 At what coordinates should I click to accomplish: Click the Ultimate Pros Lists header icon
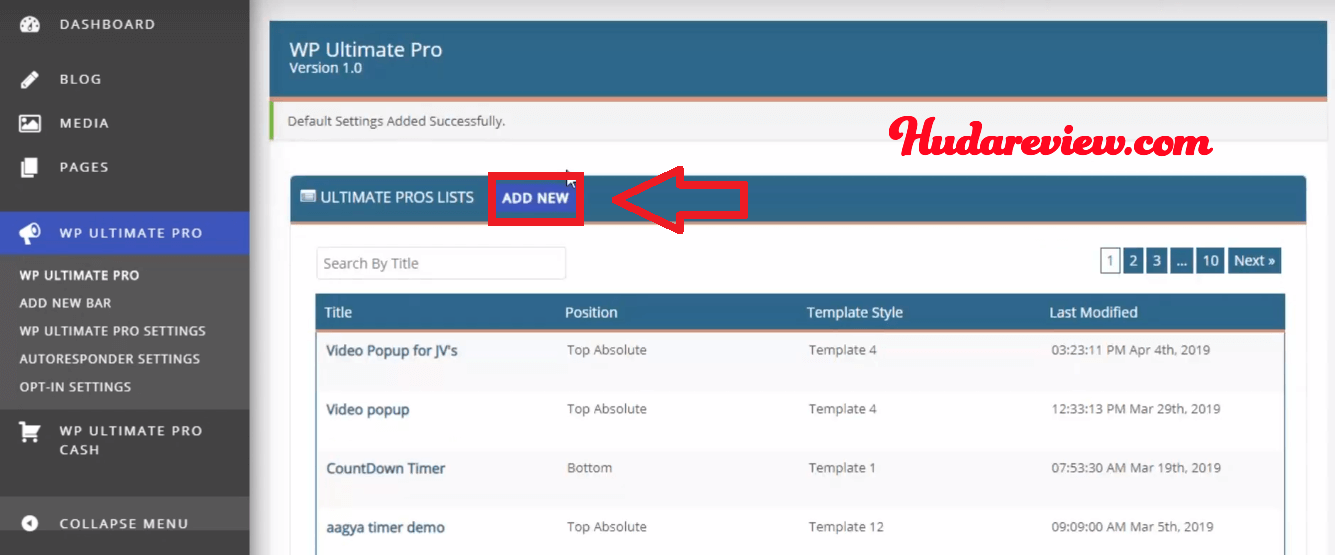pos(308,197)
